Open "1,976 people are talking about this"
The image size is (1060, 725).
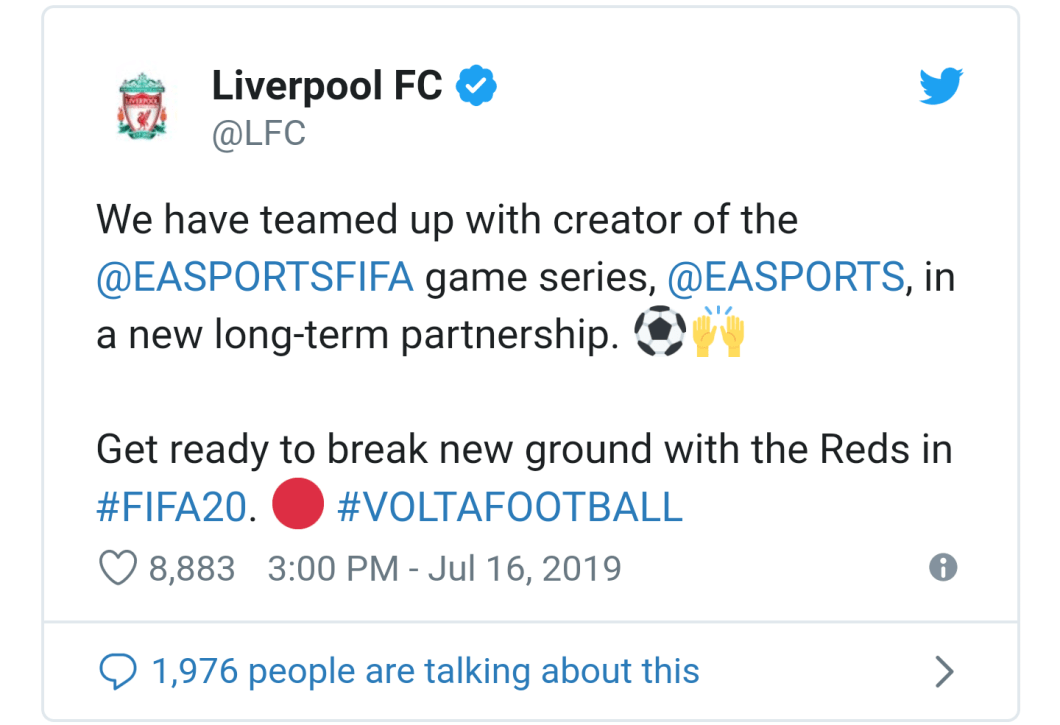click(x=425, y=671)
